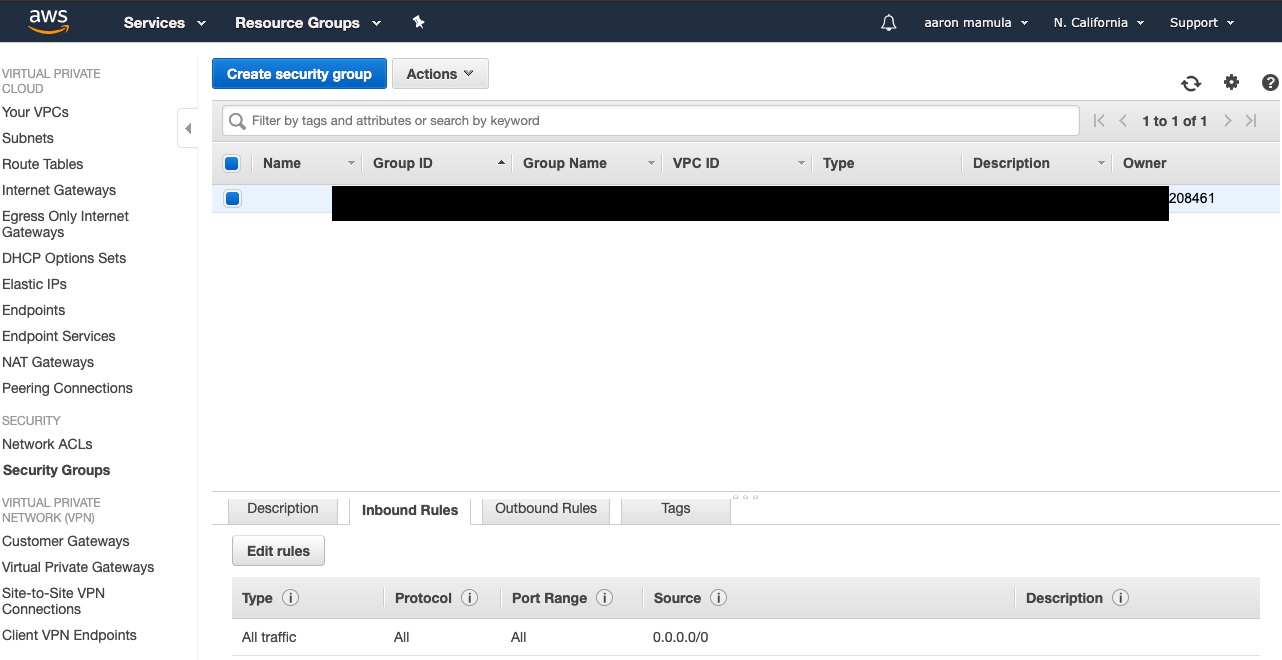
Task: Click the Type column header
Action: click(x=838, y=163)
